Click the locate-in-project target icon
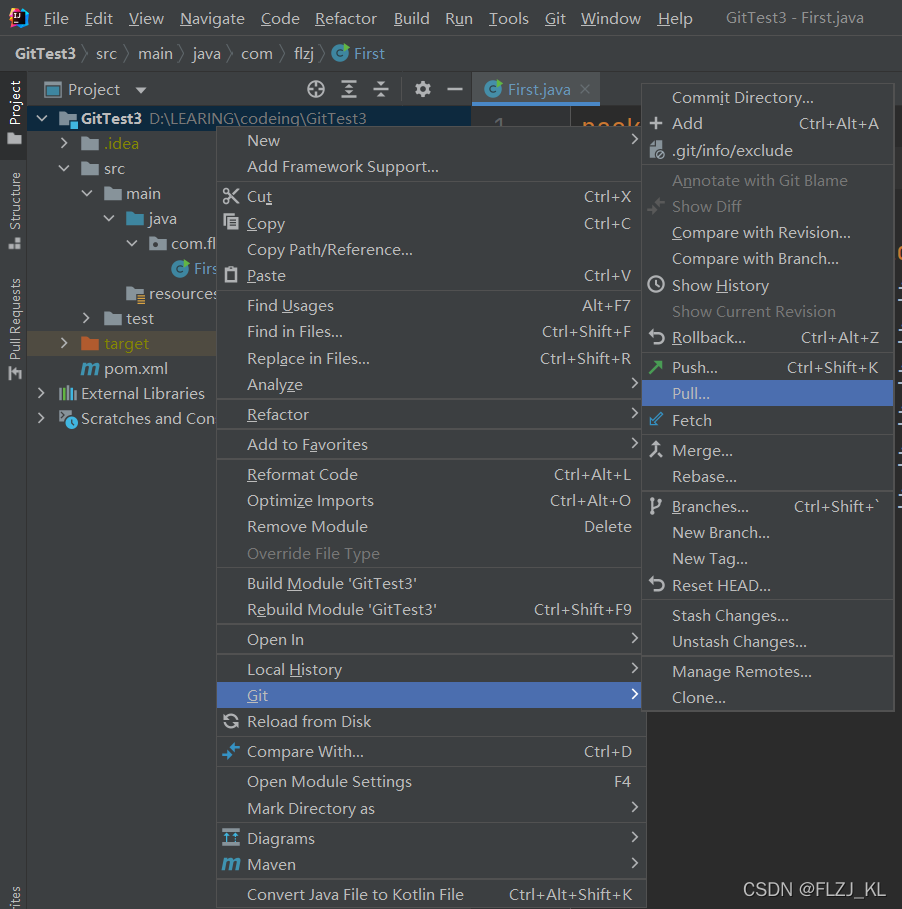 [x=316, y=89]
